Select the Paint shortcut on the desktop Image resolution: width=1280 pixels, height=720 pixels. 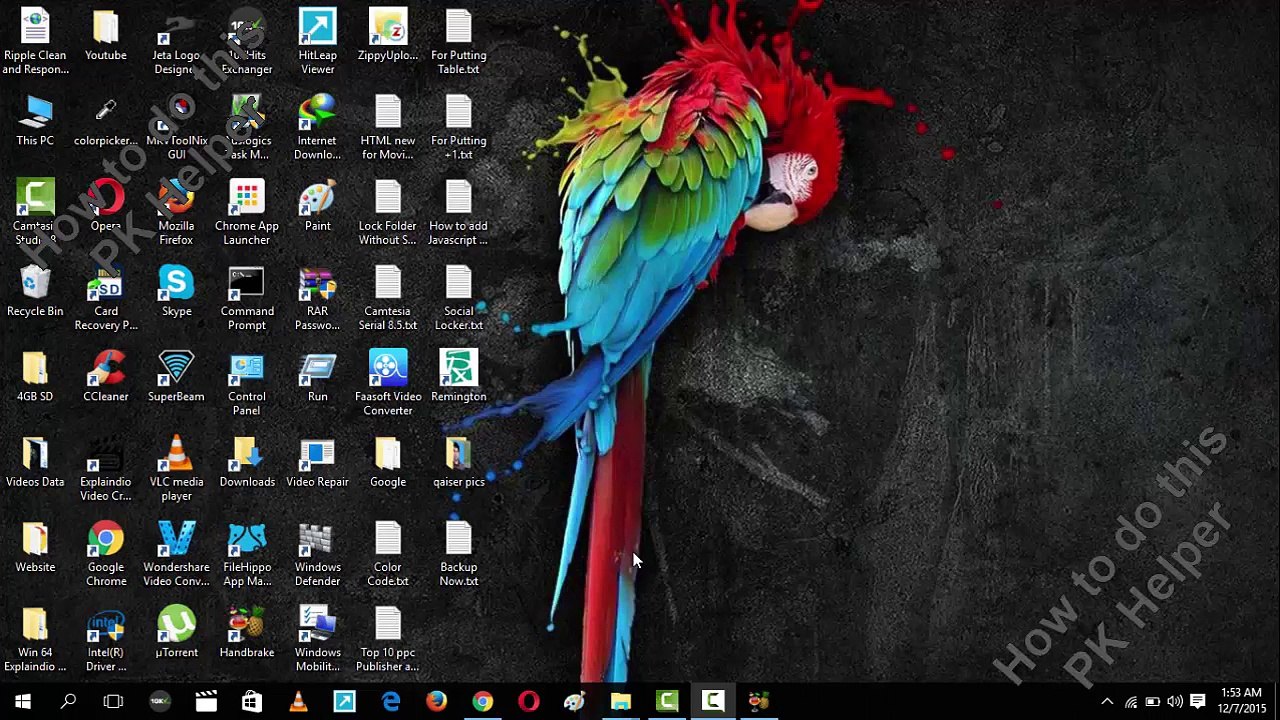pos(317,206)
